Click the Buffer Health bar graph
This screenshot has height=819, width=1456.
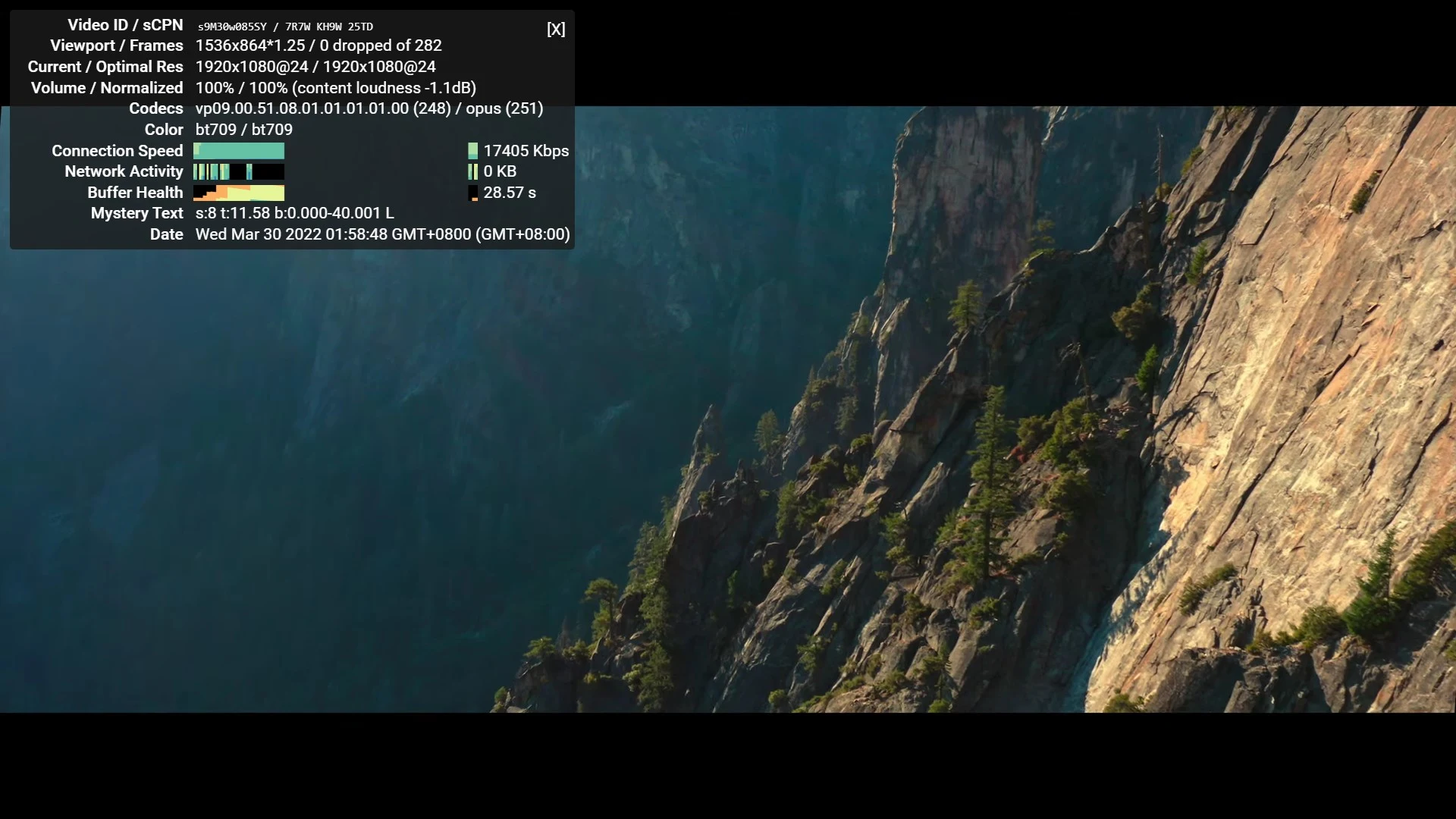pyautogui.click(x=239, y=193)
